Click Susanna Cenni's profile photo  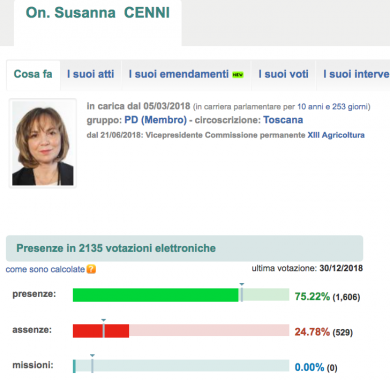pyautogui.click(x=43, y=143)
